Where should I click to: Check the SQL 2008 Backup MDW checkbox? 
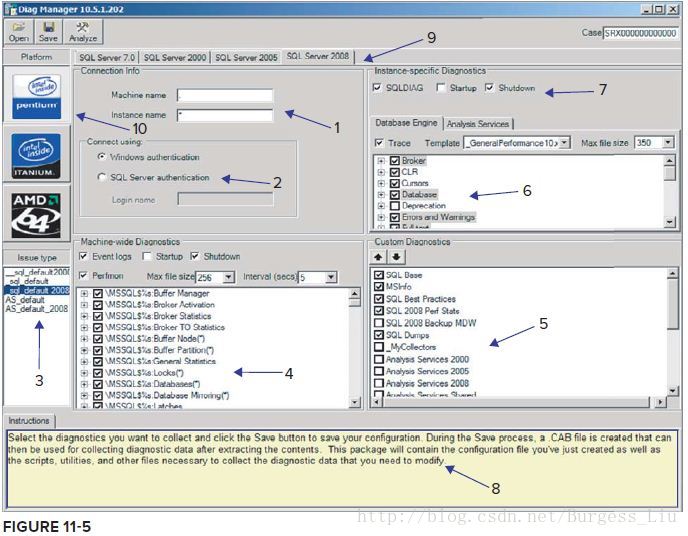379,323
